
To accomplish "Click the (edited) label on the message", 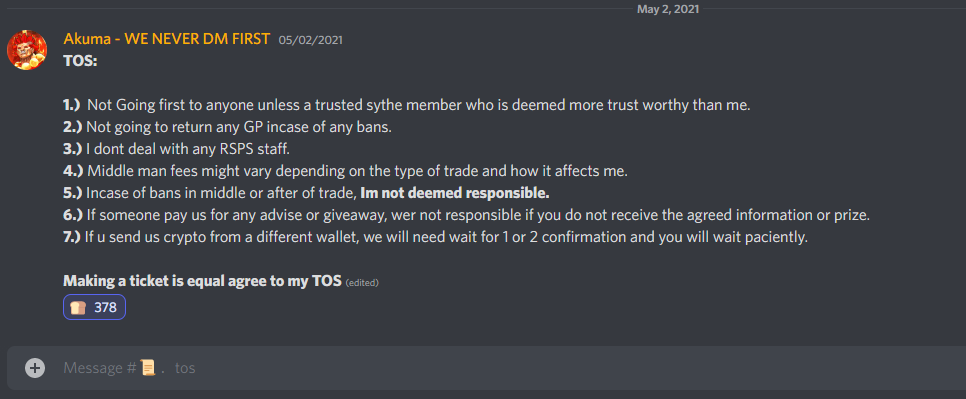I will coord(362,283).
